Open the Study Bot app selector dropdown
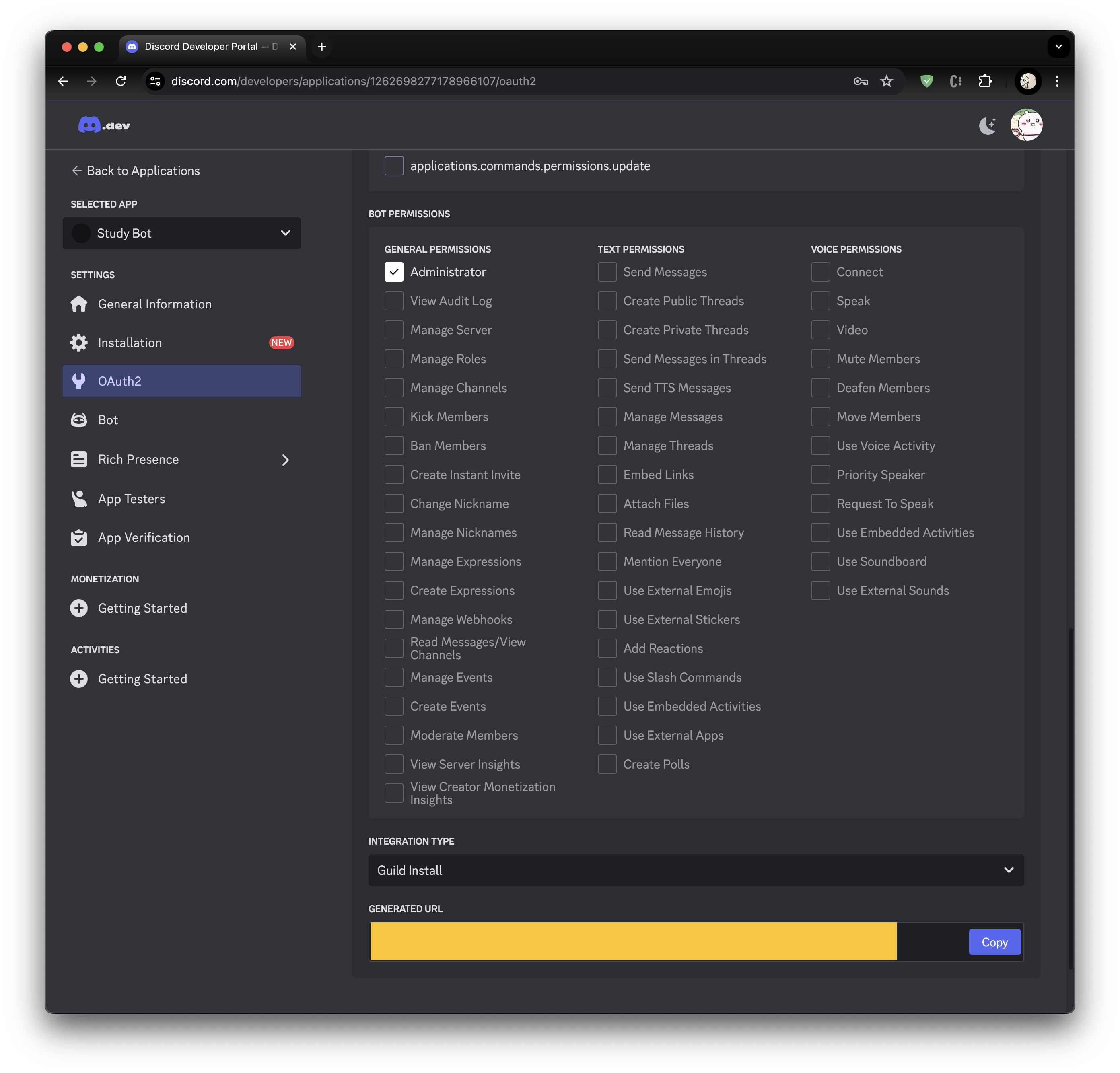This screenshot has height=1073, width=1120. 182,233
